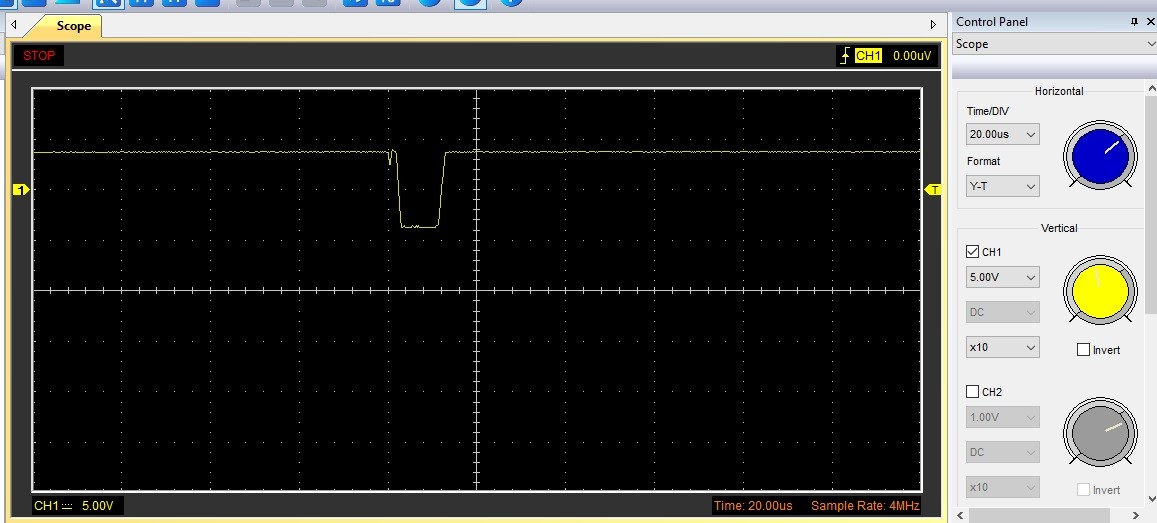Disable the CH1 channel checkbox
The image size is (1157, 523).
pyautogui.click(x=973, y=252)
